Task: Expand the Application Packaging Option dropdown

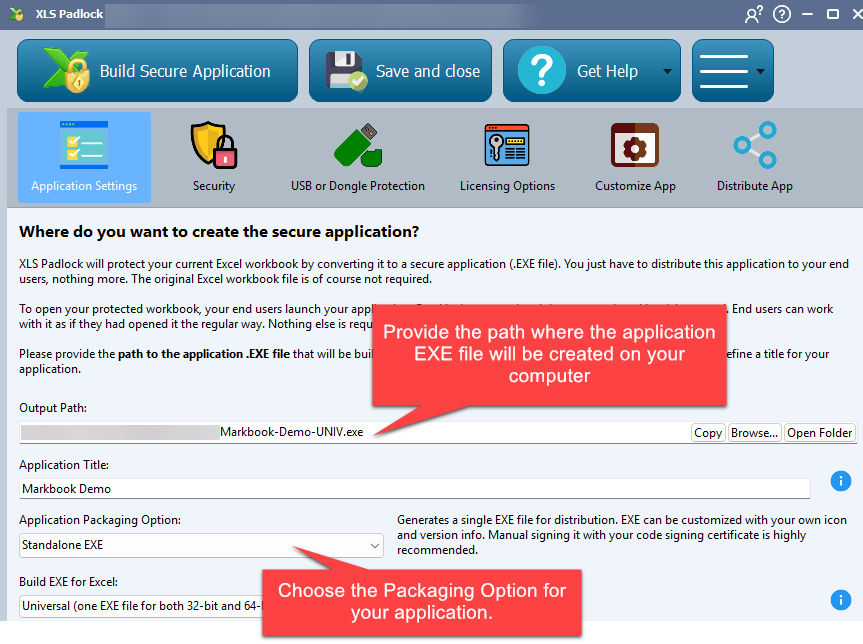Action: point(201,545)
